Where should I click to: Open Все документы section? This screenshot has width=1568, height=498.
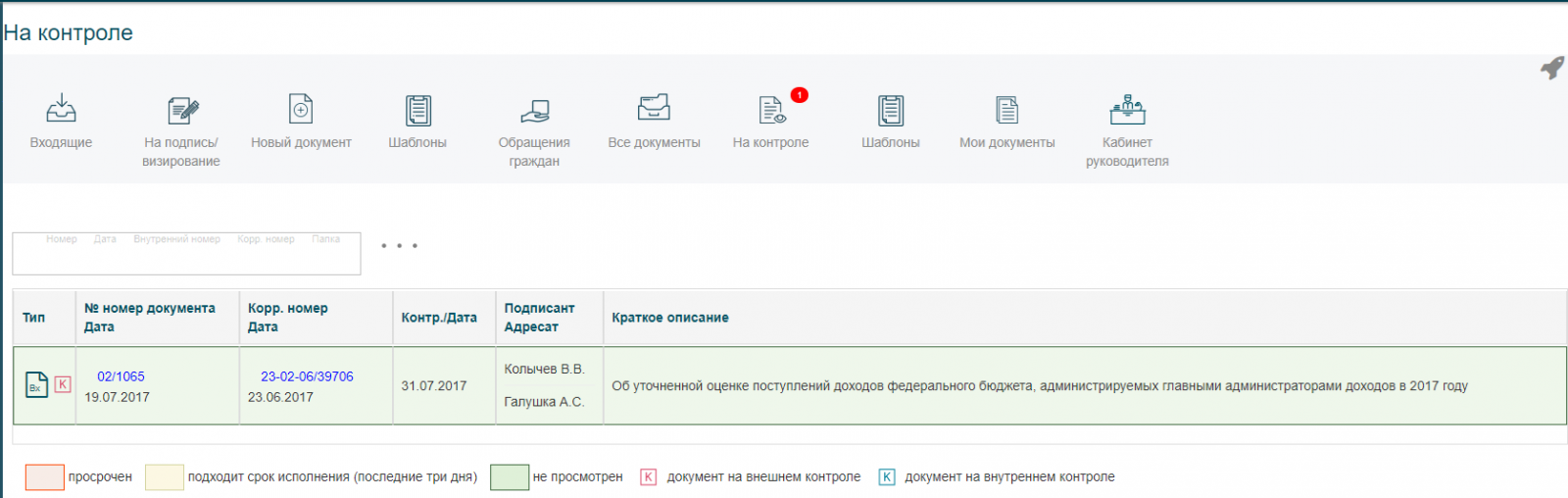654,110
